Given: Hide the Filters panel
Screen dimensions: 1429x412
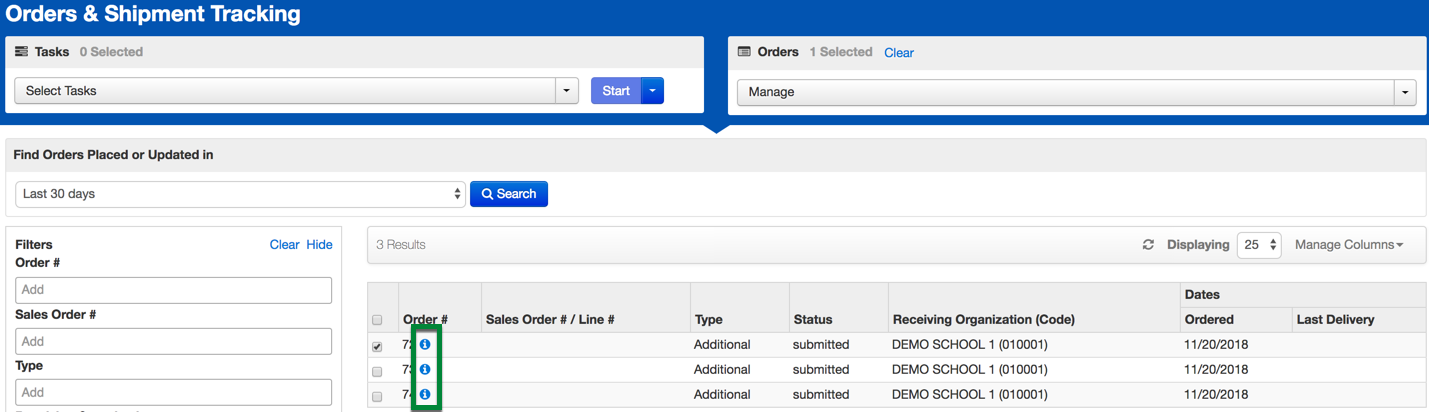Looking at the screenshot, I should click(x=319, y=245).
